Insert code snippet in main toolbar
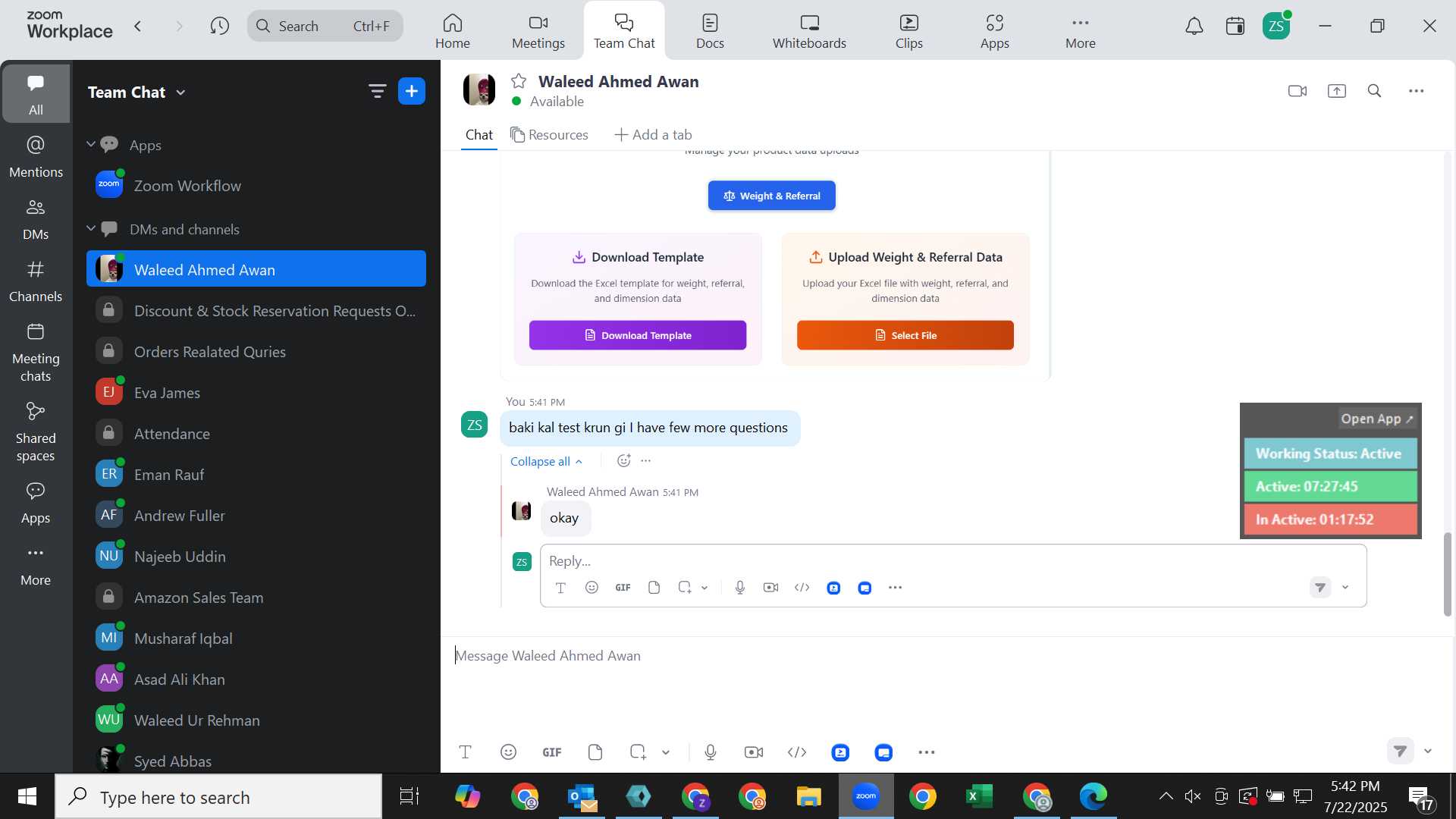Screen dimensions: 1456x819 [x=797, y=752]
